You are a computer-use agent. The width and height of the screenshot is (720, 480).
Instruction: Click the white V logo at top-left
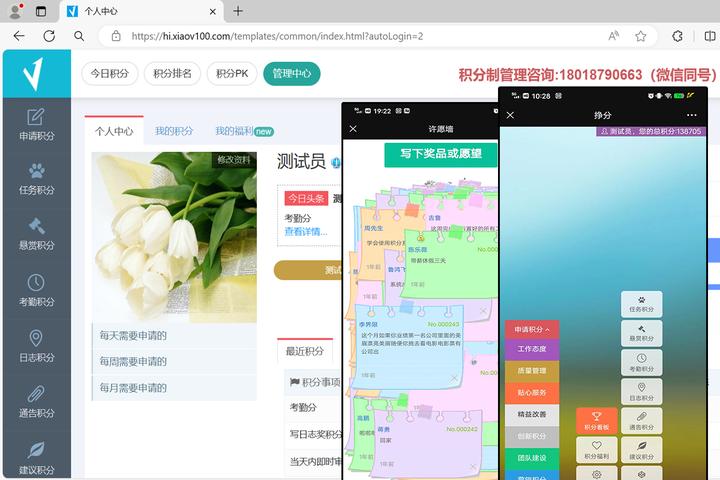(x=34, y=73)
